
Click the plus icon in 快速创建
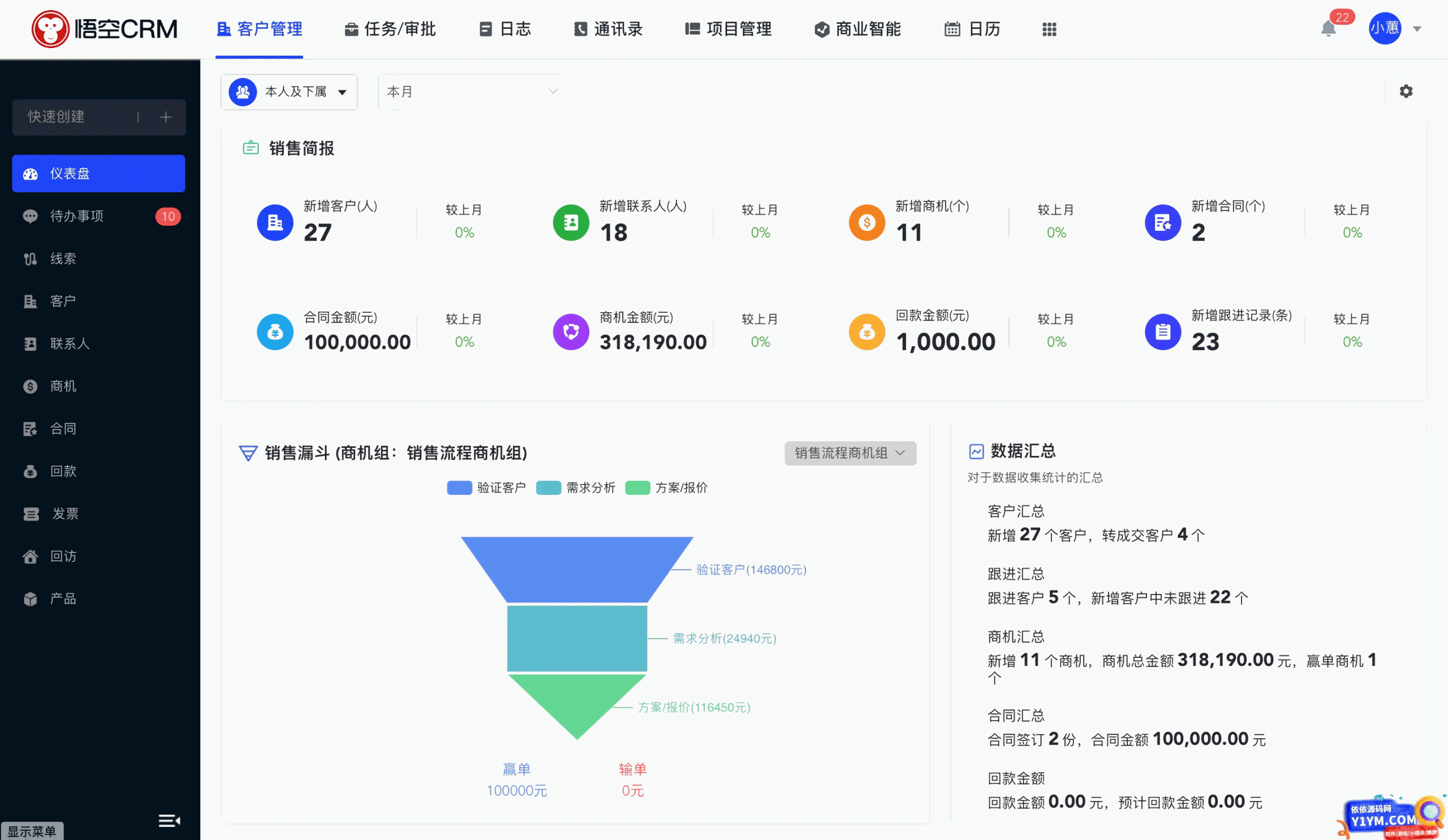coord(166,117)
